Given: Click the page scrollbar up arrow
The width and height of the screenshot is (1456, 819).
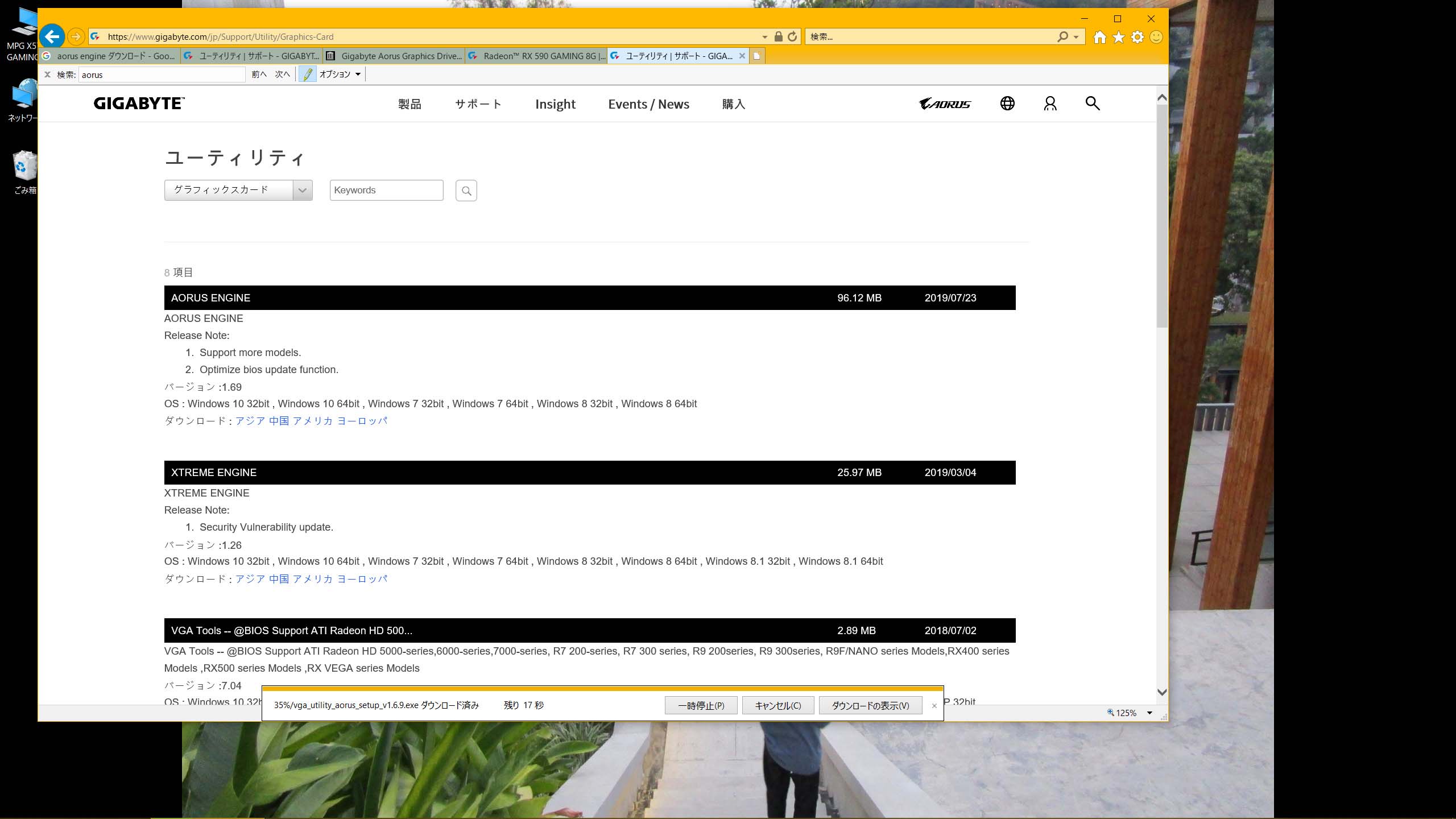Looking at the screenshot, I should (1162, 98).
